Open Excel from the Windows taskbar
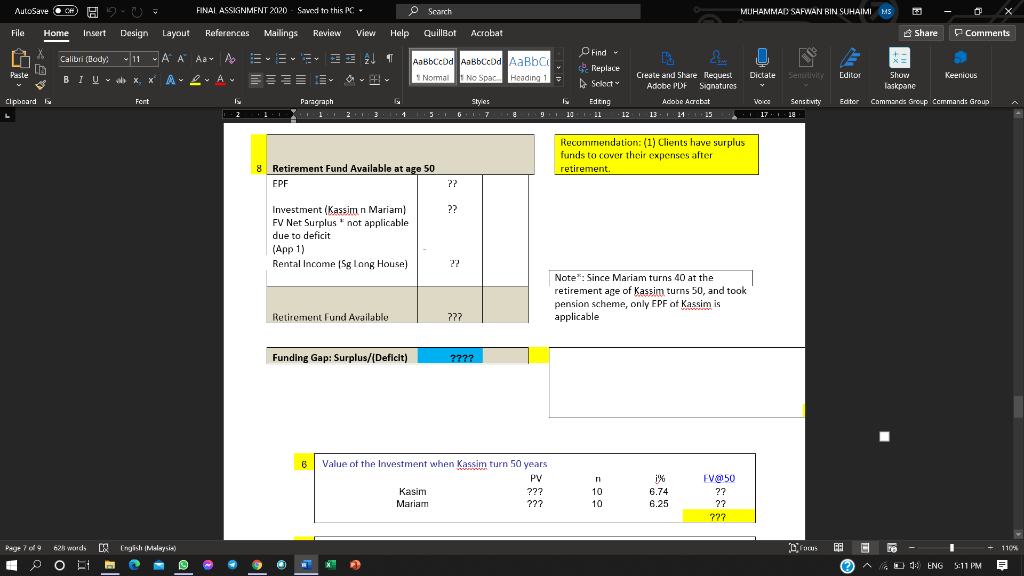Viewport: 1024px width, 576px height. pos(329,565)
